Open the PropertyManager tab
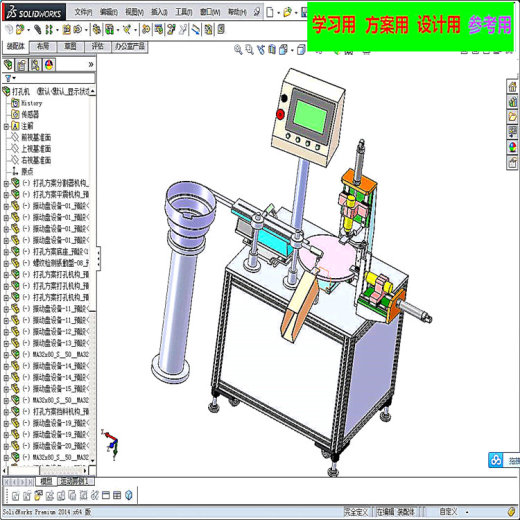The image size is (520, 520). [22, 65]
